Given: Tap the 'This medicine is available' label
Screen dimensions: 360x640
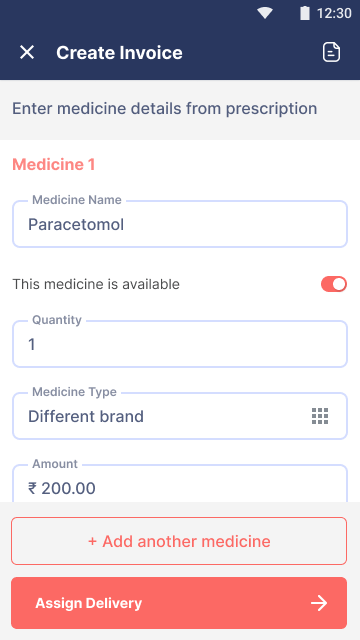Looking at the screenshot, I should (96, 284).
